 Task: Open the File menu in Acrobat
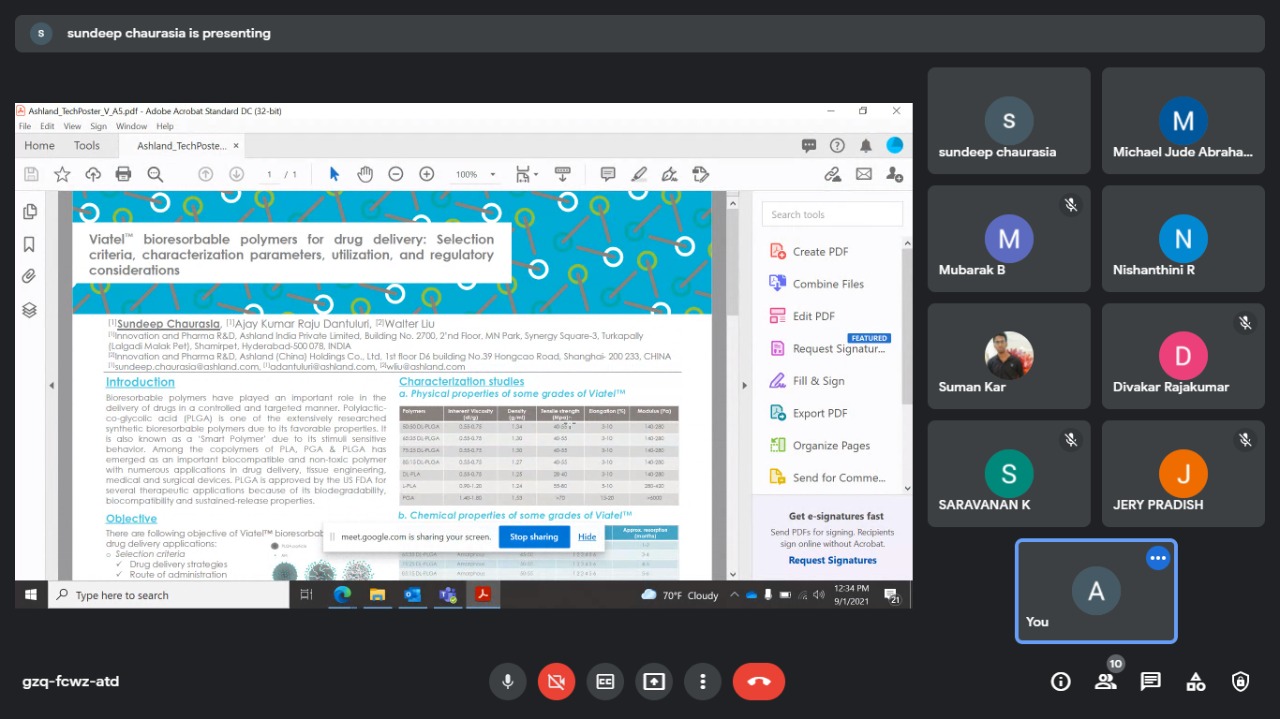click(25, 127)
